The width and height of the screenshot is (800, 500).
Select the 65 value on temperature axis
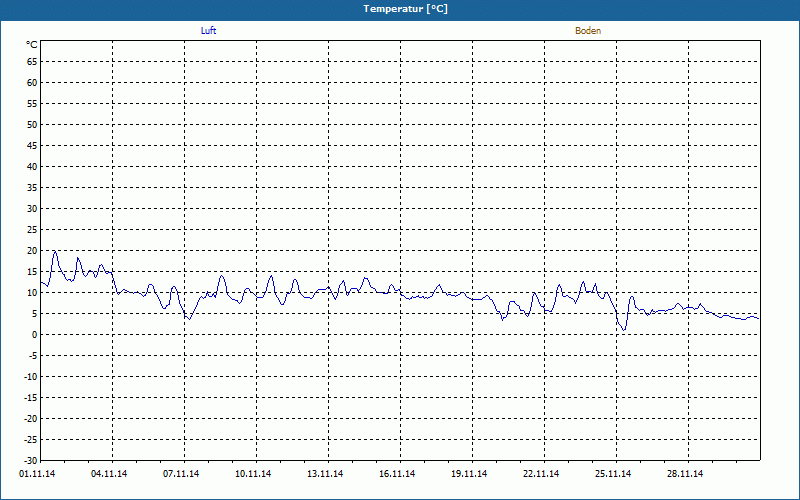(32, 62)
